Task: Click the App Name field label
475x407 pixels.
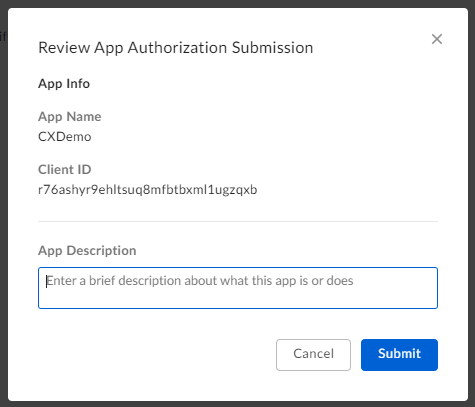Action: [x=70, y=117]
